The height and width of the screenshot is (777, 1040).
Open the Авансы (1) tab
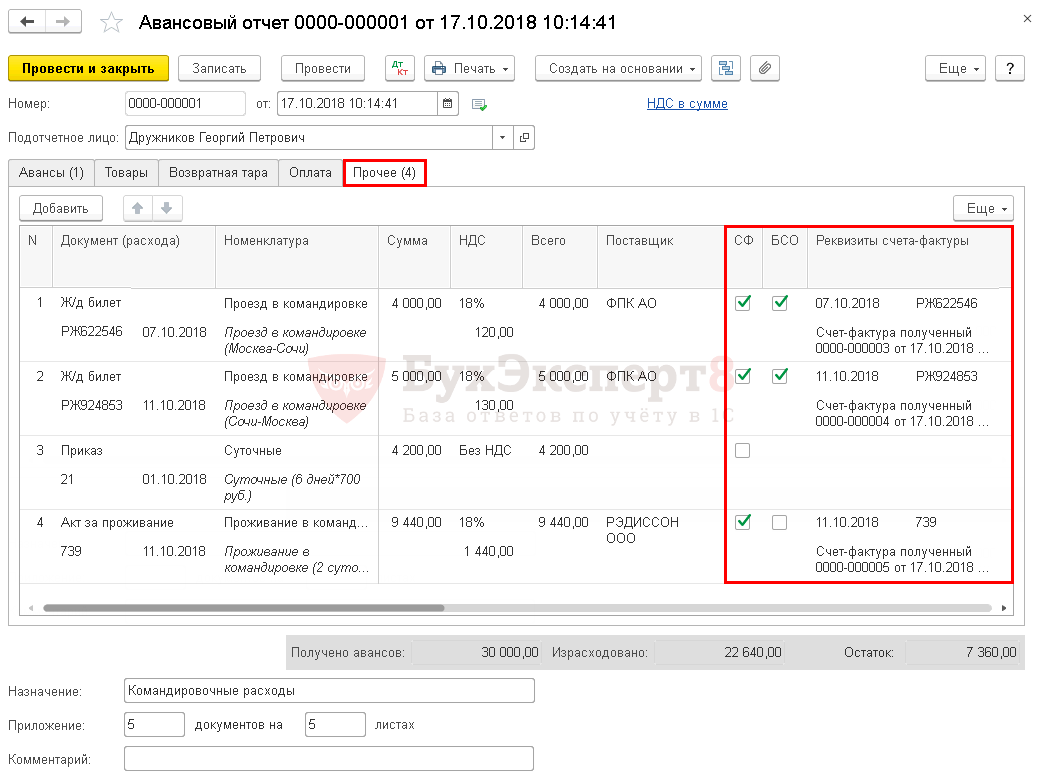tap(51, 173)
